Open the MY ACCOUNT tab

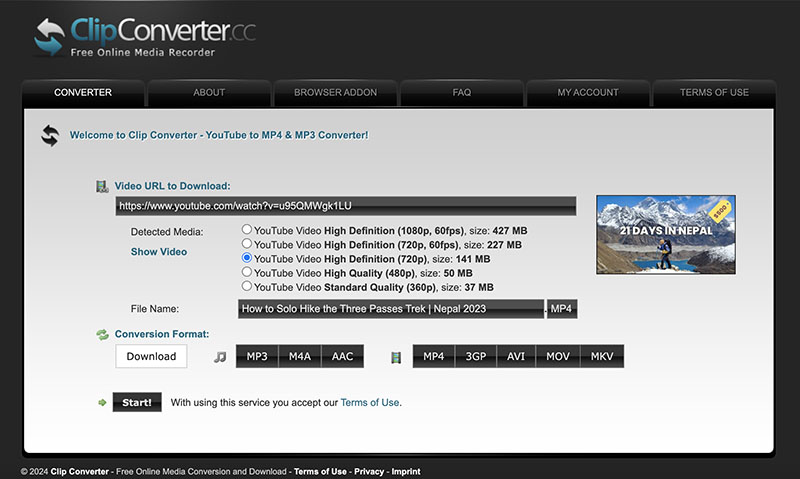tap(588, 93)
